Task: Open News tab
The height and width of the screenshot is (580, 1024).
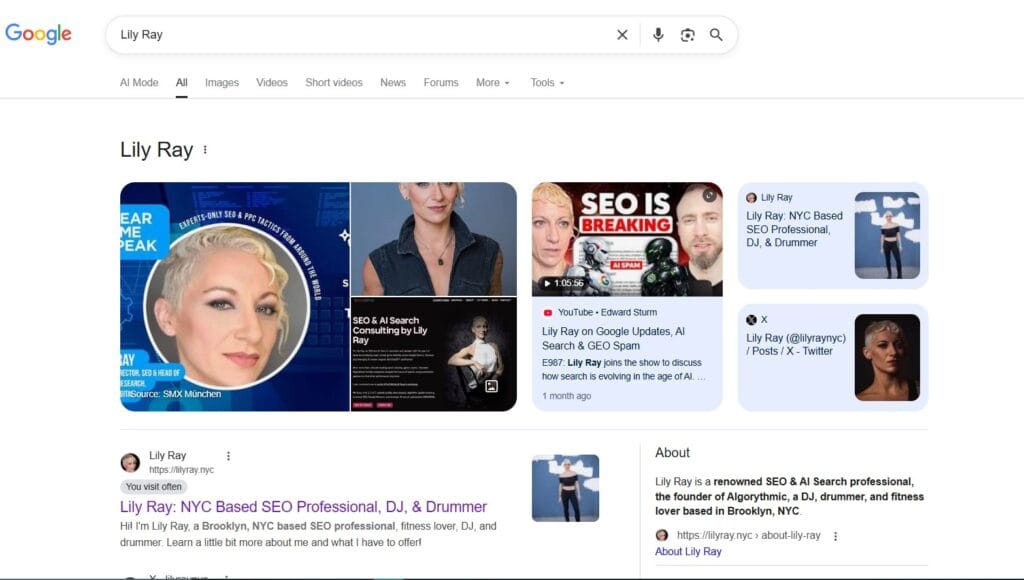Action: click(x=393, y=82)
